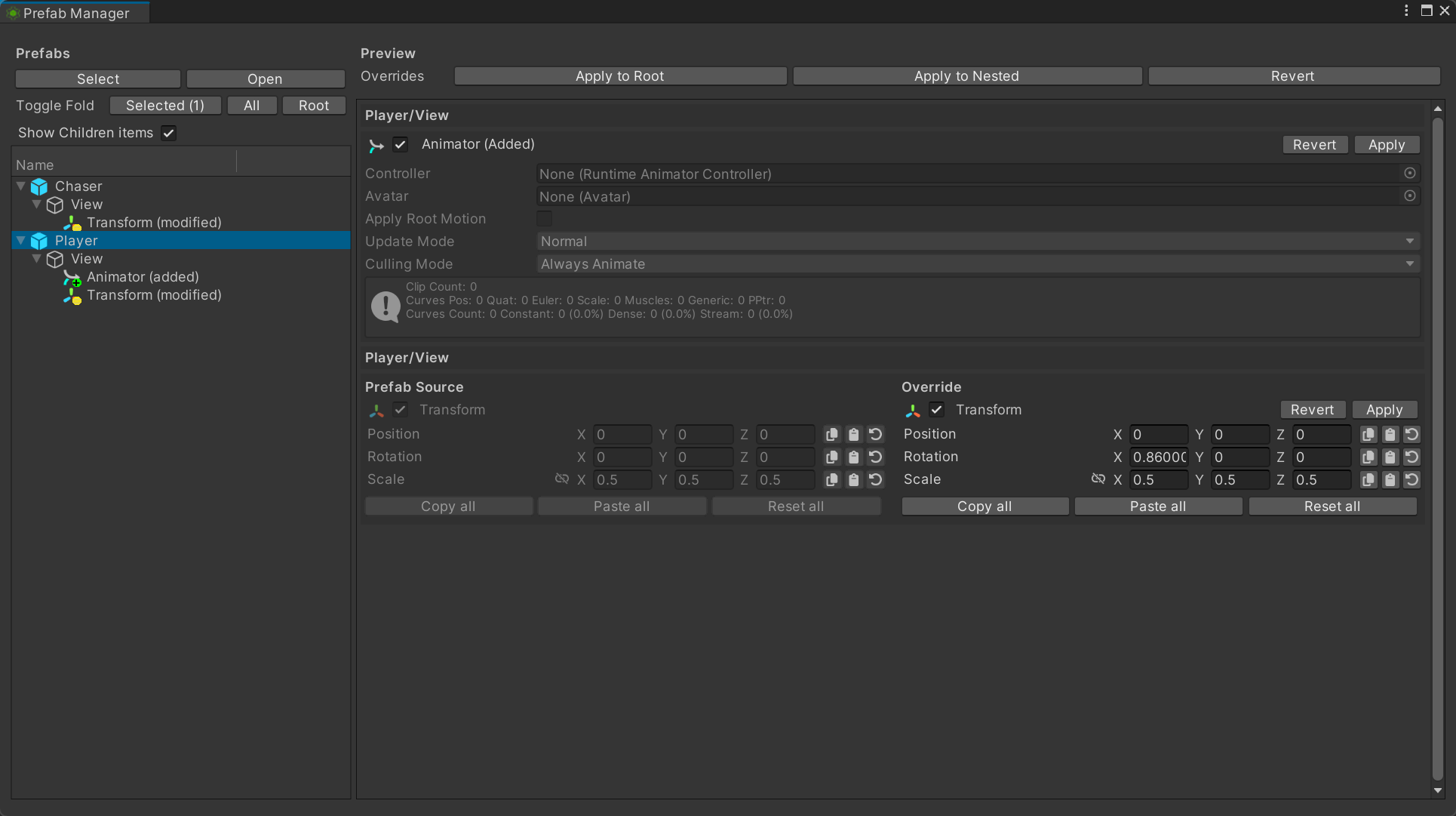Click the Override Reset all button
1456x816 pixels.
click(x=1332, y=507)
